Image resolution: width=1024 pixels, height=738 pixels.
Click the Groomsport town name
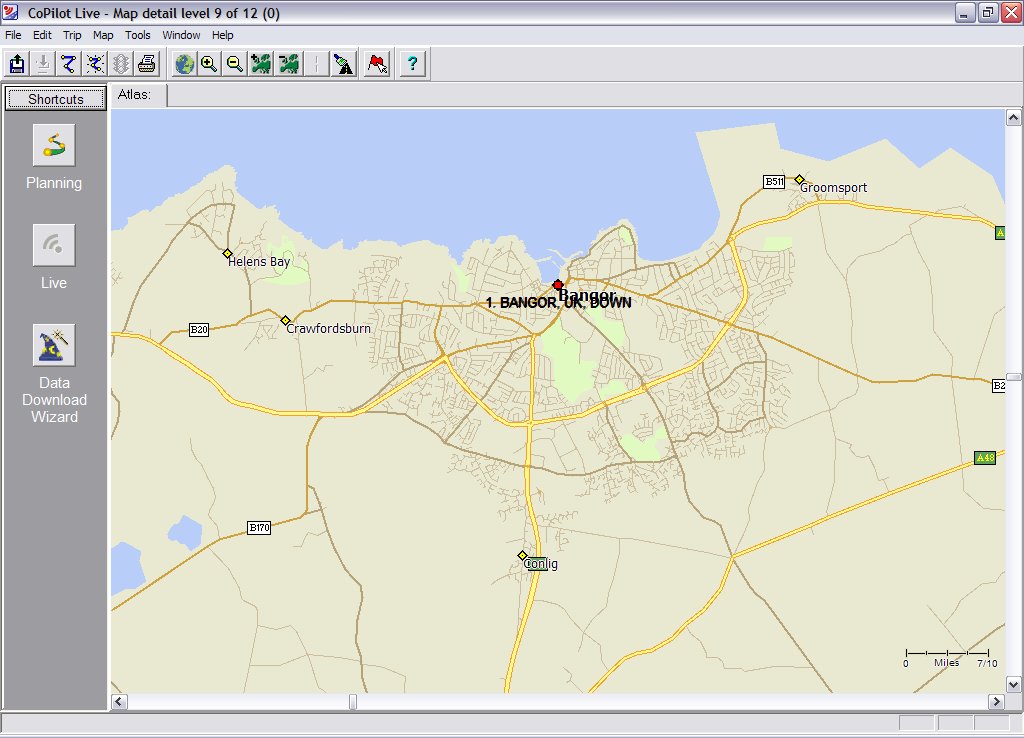coord(833,188)
